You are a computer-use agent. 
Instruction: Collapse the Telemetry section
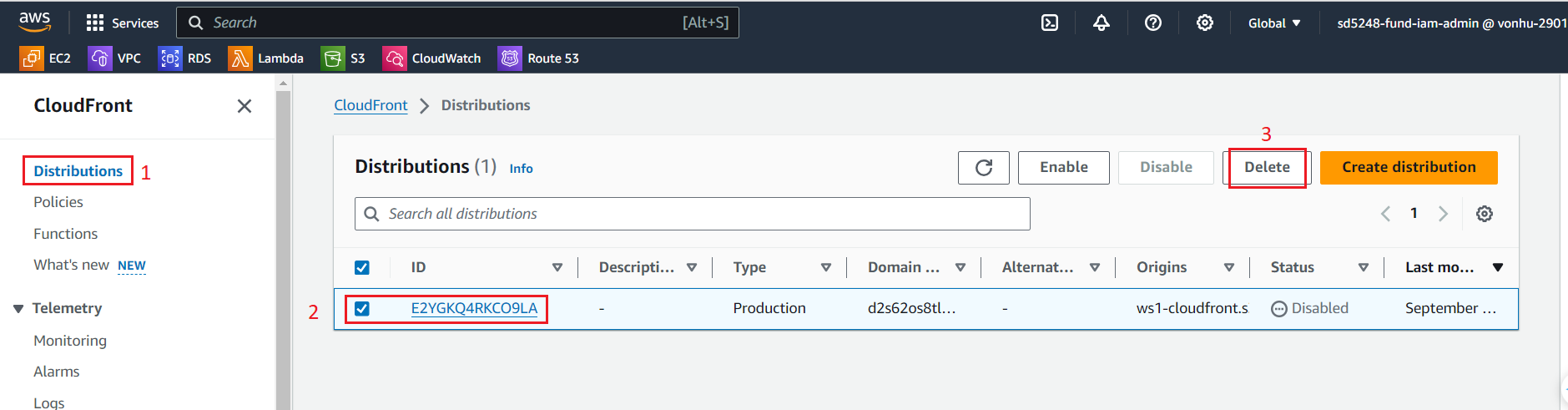point(18,309)
